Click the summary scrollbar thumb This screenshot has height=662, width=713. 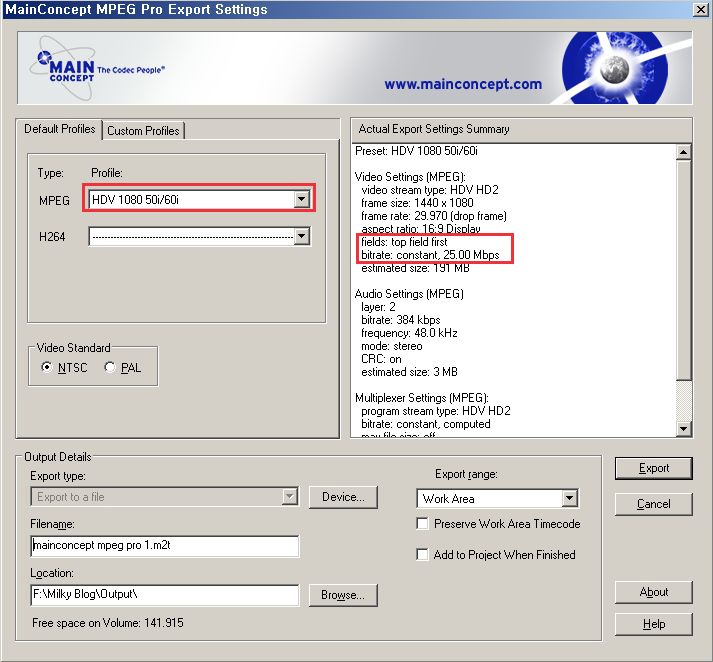coord(683,270)
